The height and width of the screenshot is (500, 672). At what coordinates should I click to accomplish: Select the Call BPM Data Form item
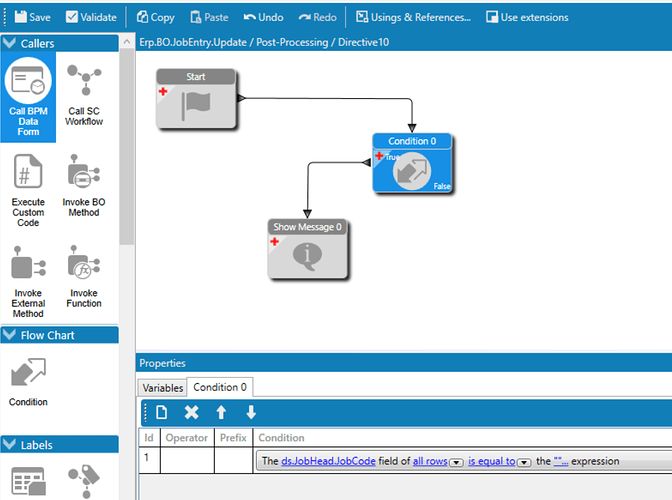click(28, 97)
